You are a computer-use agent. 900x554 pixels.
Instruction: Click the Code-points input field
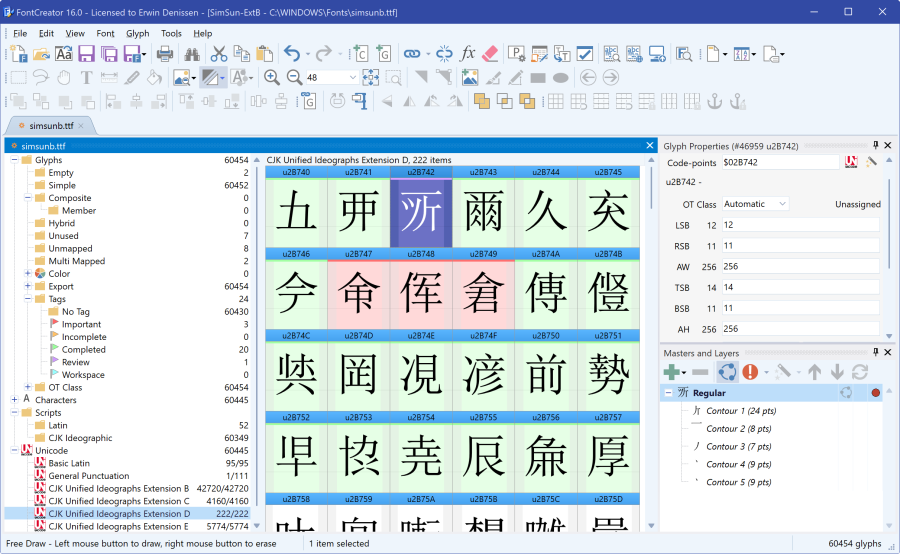point(780,162)
